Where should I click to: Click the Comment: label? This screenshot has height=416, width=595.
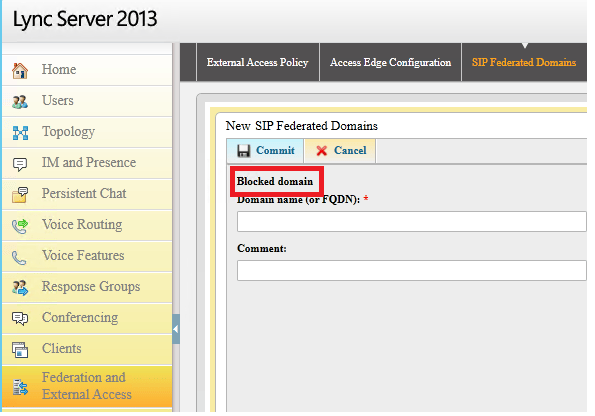pyautogui.click(x=262, y=249)
